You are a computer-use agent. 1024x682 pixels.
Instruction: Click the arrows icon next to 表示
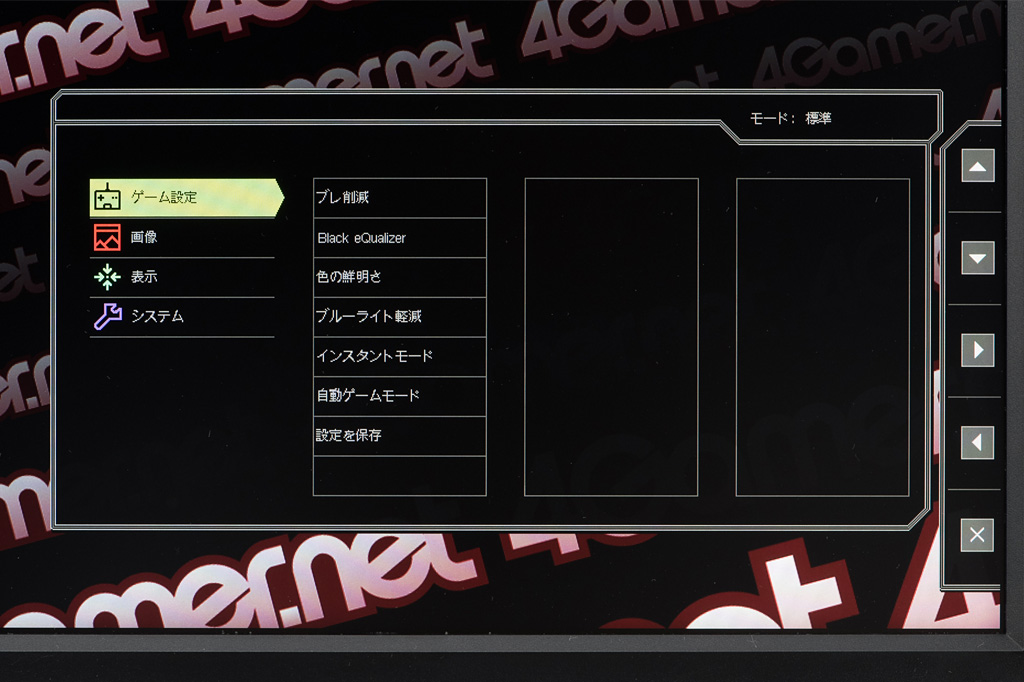click(107, 277)
